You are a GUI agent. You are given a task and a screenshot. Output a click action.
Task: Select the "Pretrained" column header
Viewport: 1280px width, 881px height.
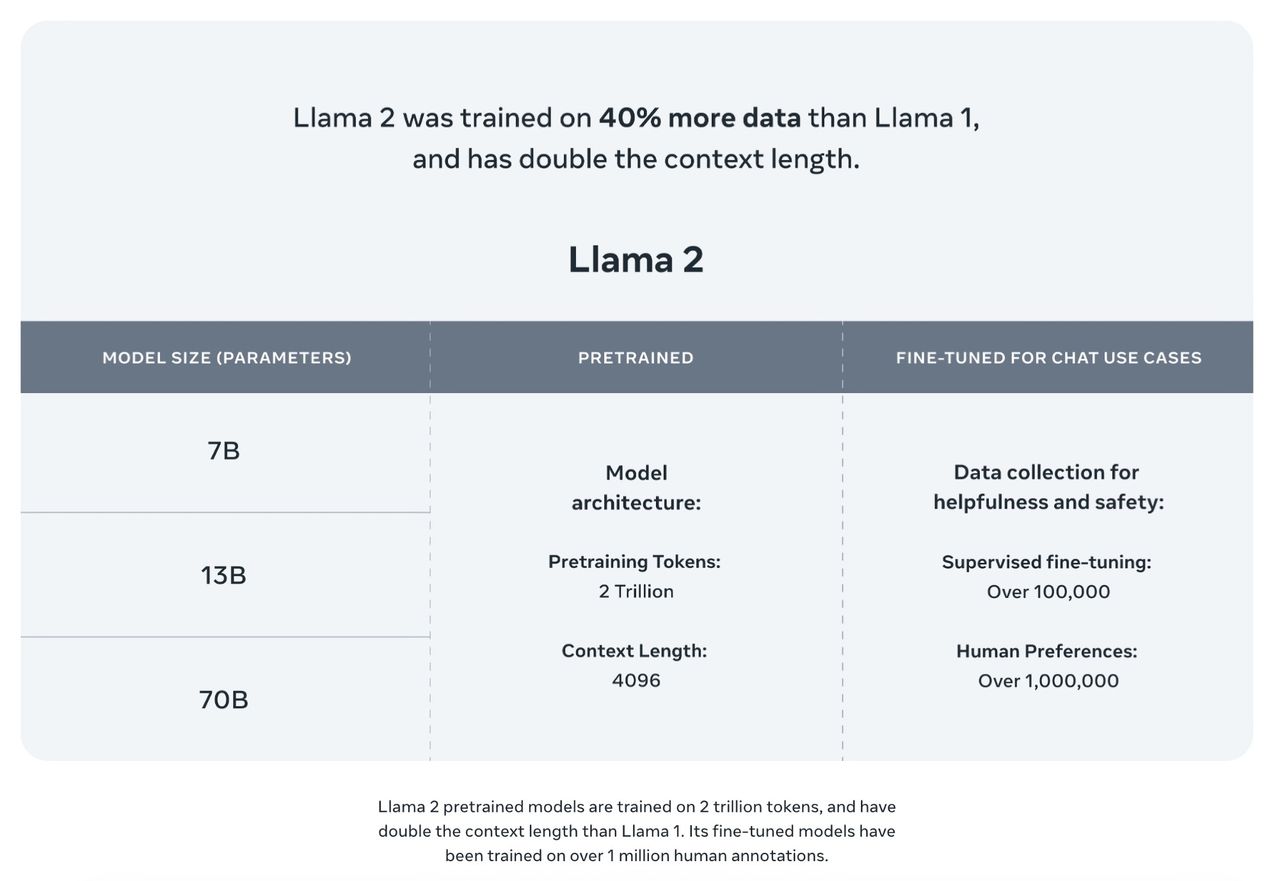pyautogui.click(x=636, y=358)
